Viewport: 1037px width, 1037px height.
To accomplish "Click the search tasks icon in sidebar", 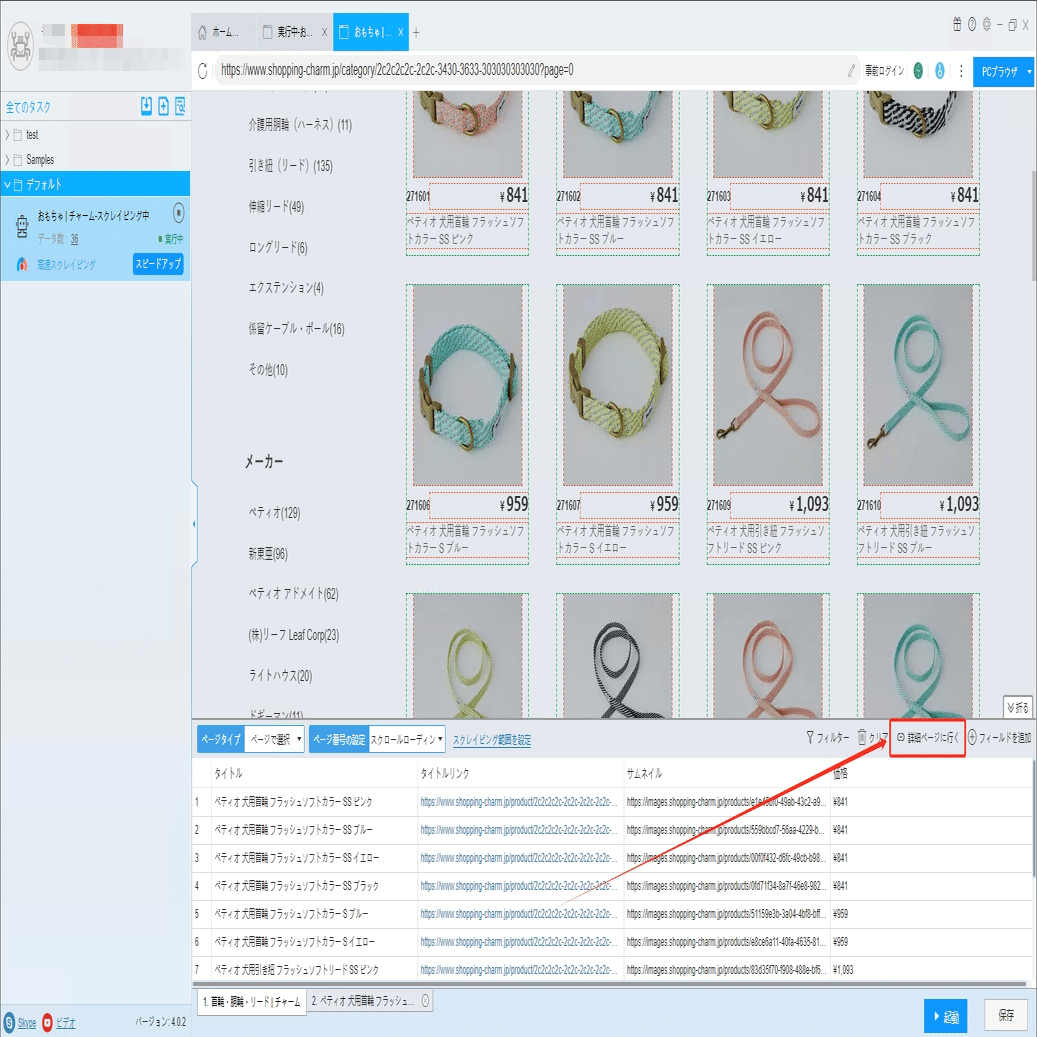I will 180,106.
